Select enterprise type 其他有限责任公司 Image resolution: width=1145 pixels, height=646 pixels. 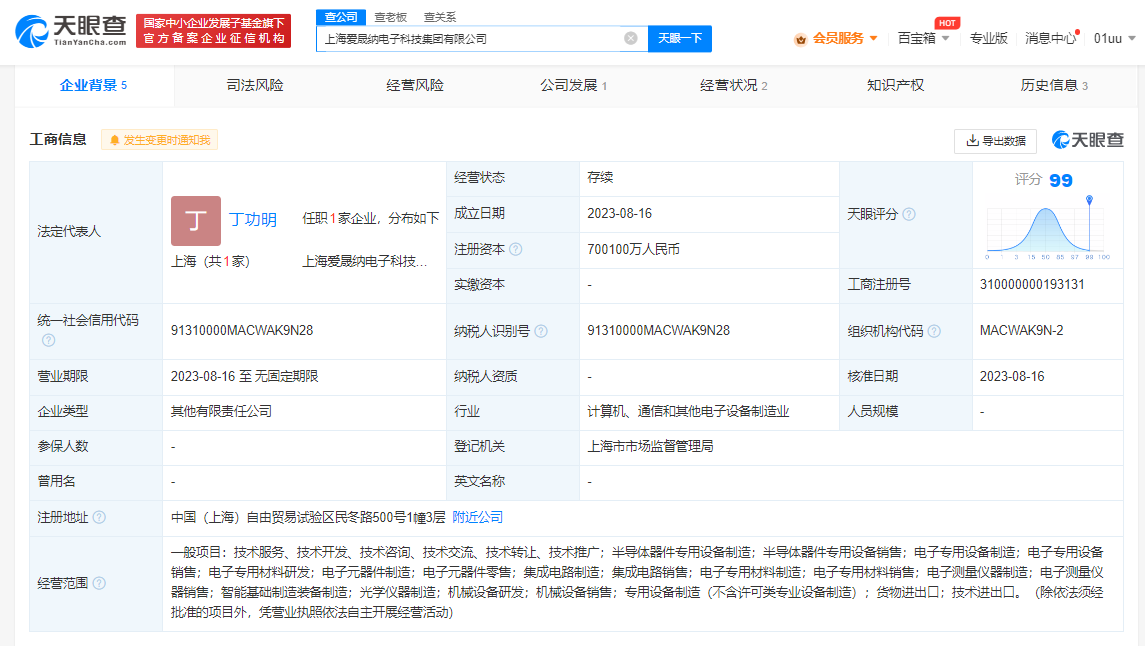221,411
